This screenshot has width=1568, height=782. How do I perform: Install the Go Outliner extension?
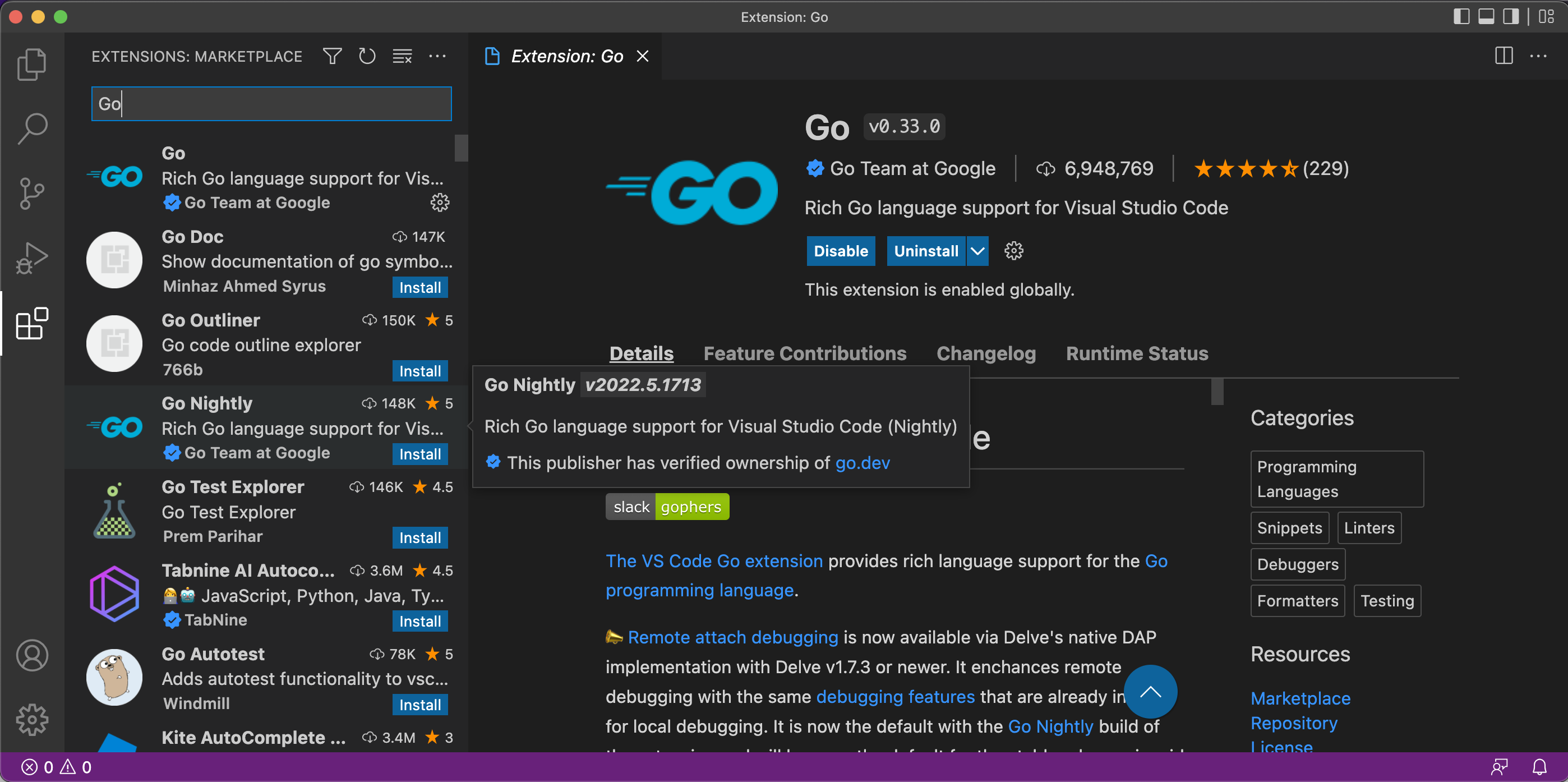(x=419, y=370)
